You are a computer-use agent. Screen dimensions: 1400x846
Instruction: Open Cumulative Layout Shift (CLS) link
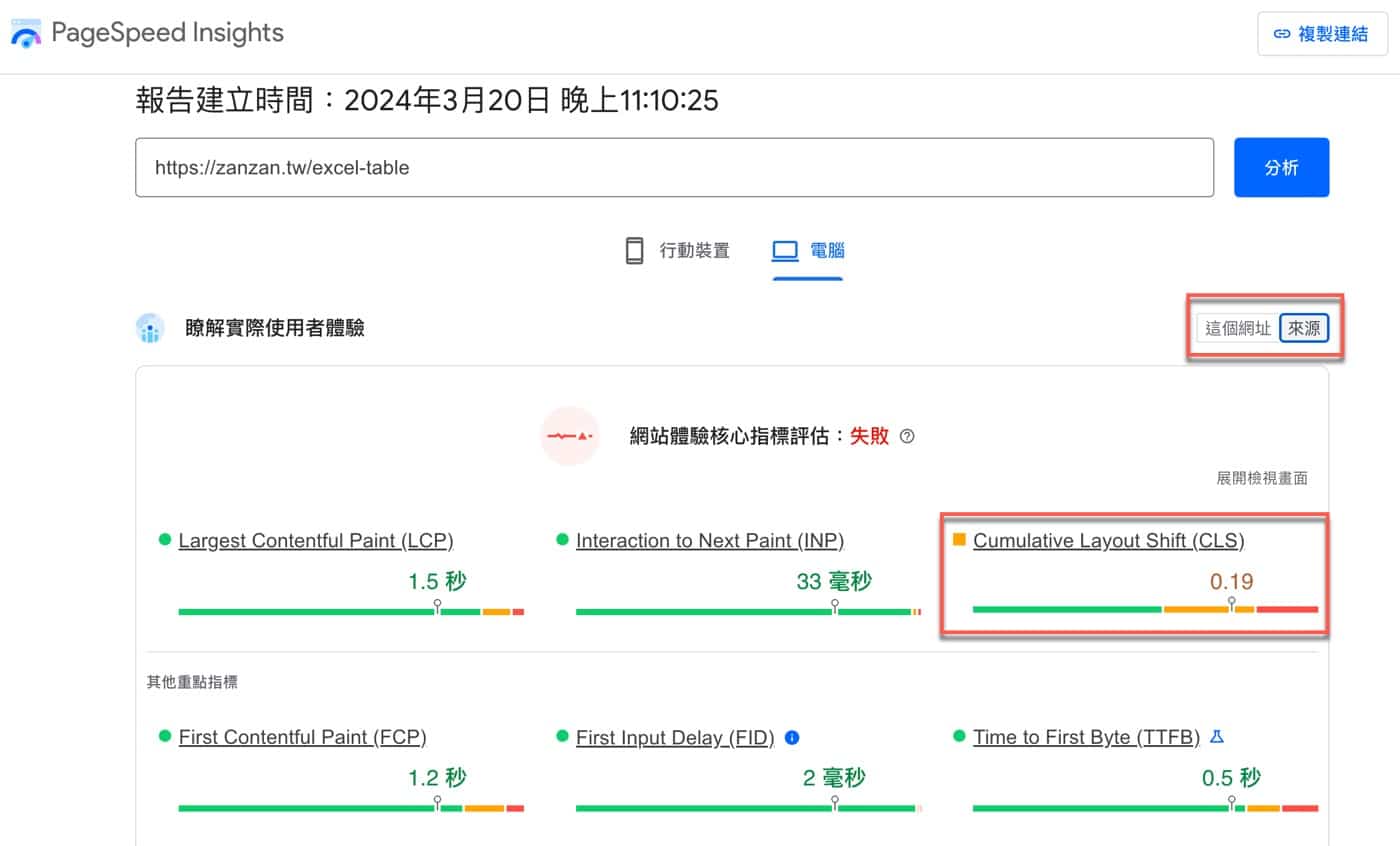[1109, 541]
